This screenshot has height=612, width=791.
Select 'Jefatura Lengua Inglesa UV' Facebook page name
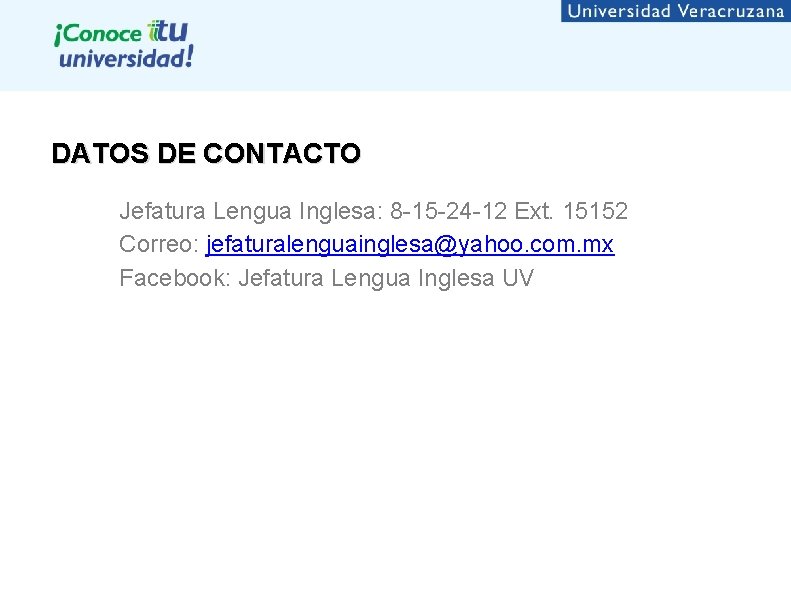[386, 278]
